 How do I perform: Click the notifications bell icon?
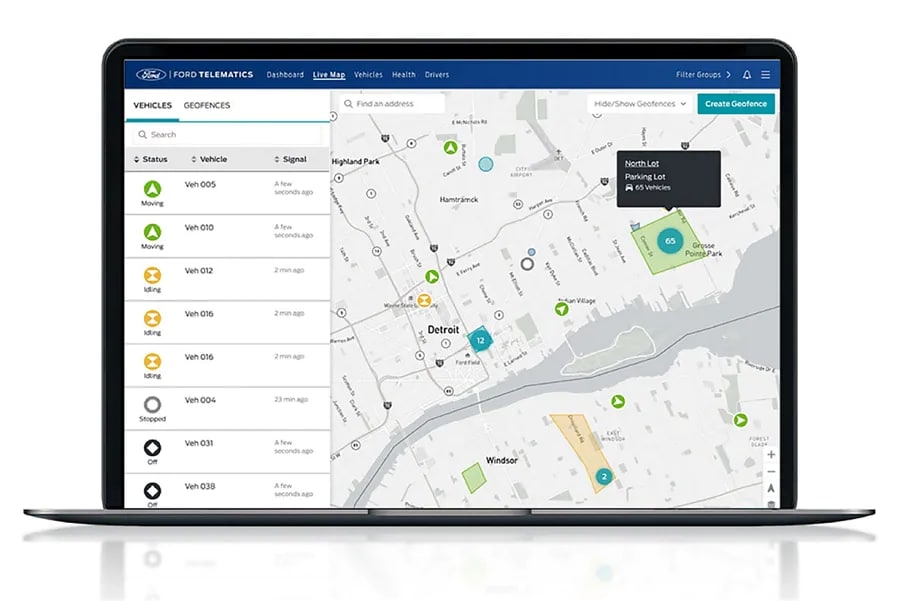pyautogui.click(x=747, y=75)
